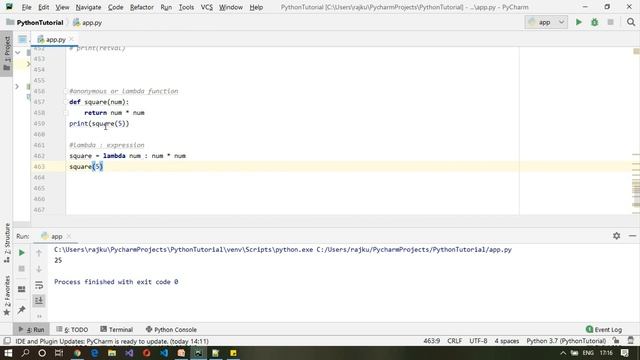Open the TODO tool window
Screen dimensions: 640x360
tap(72, 329)
